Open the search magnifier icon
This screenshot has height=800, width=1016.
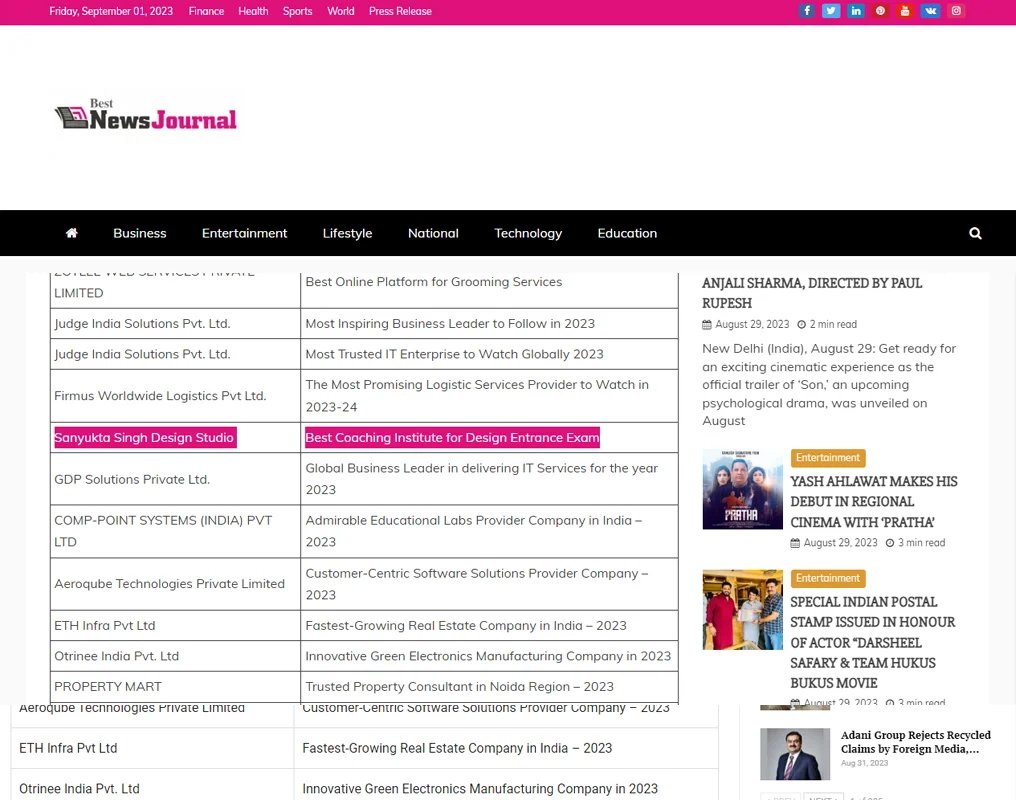click(975, 233)
